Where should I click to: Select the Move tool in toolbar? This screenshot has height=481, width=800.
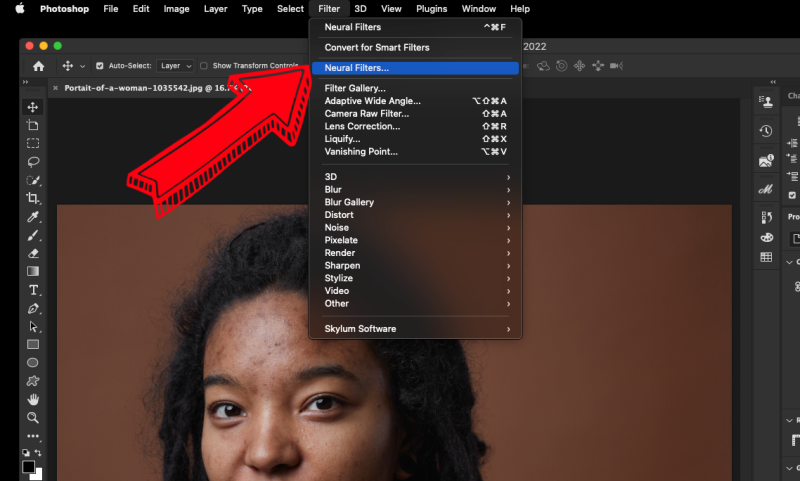pos(33,107)
